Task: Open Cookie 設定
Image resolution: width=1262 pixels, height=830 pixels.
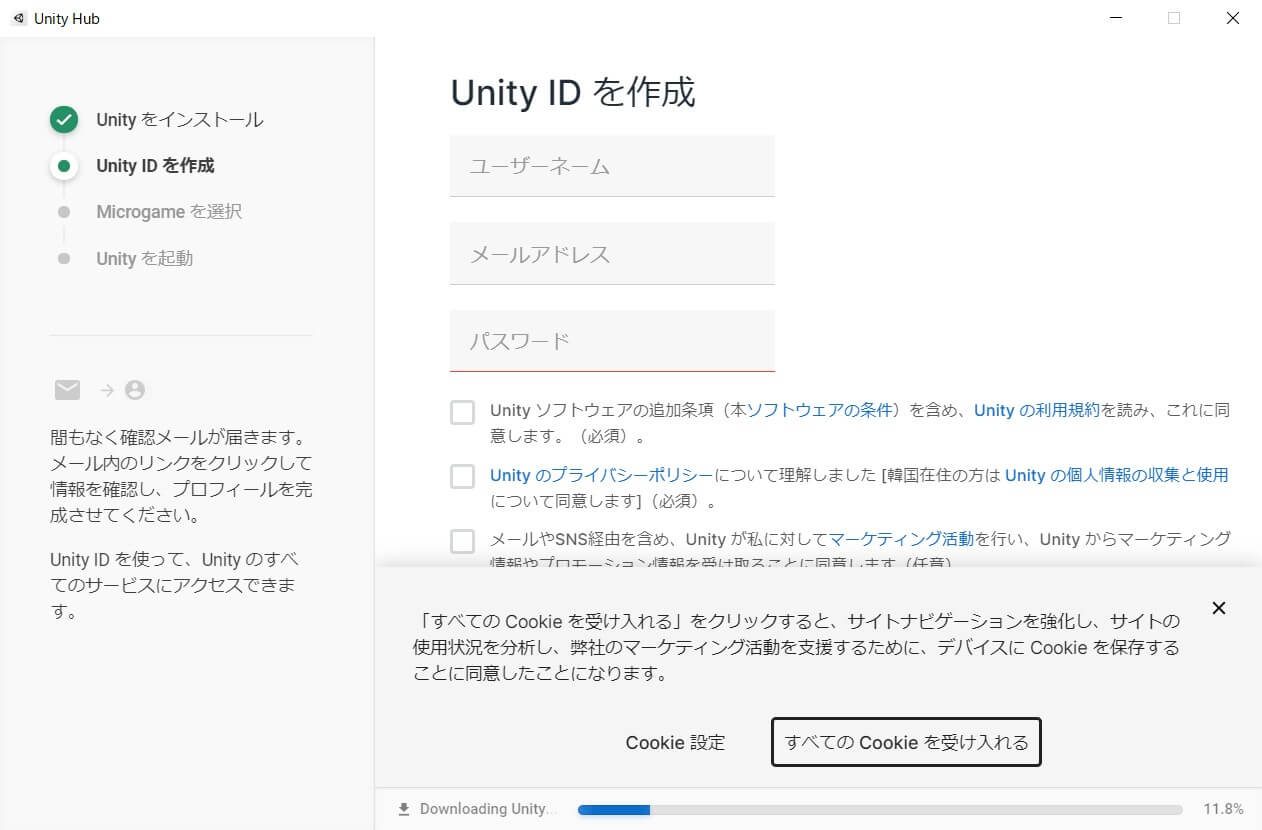Action: [x=675, y=742]
